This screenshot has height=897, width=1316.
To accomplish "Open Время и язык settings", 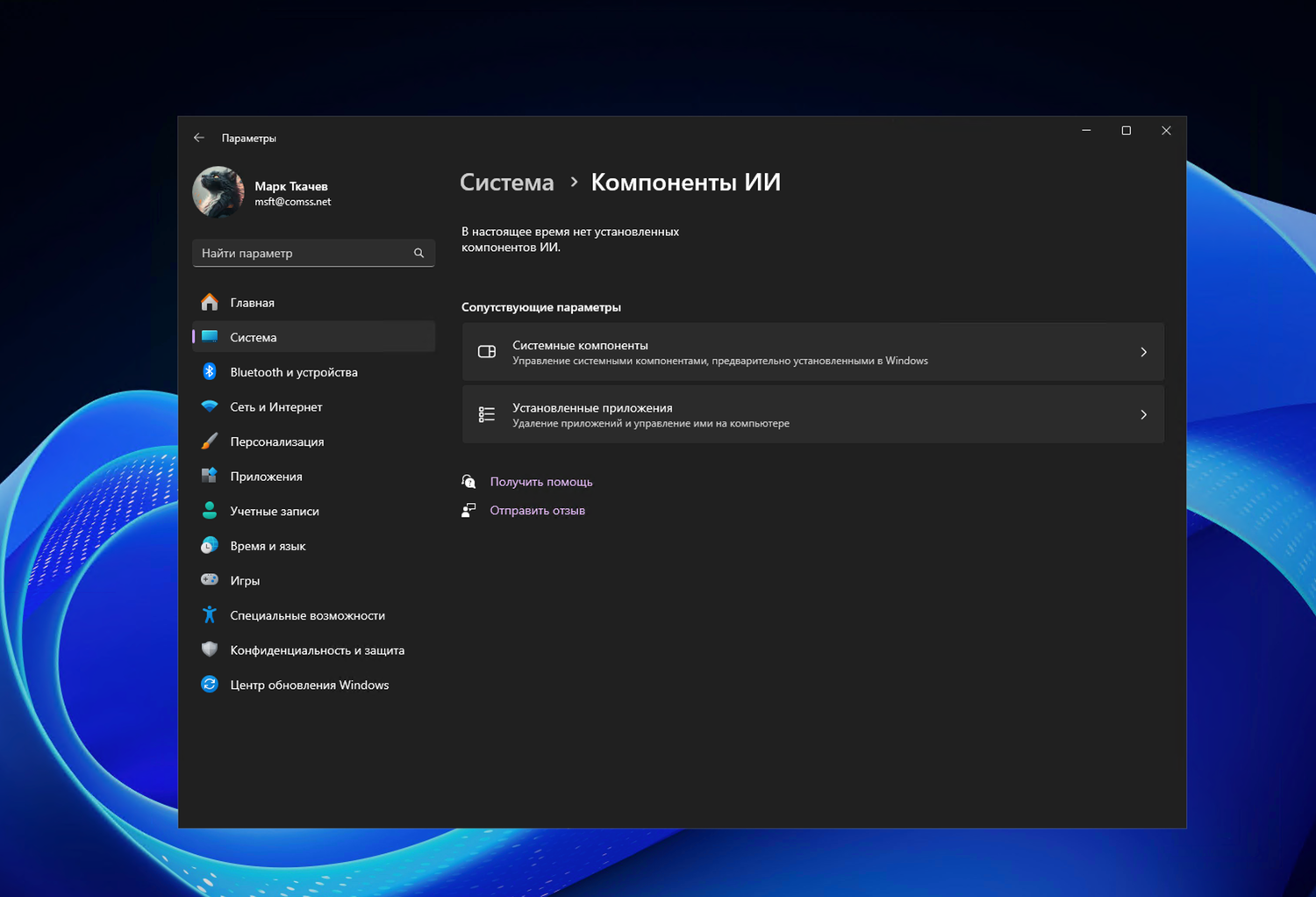I will (313, 546).
